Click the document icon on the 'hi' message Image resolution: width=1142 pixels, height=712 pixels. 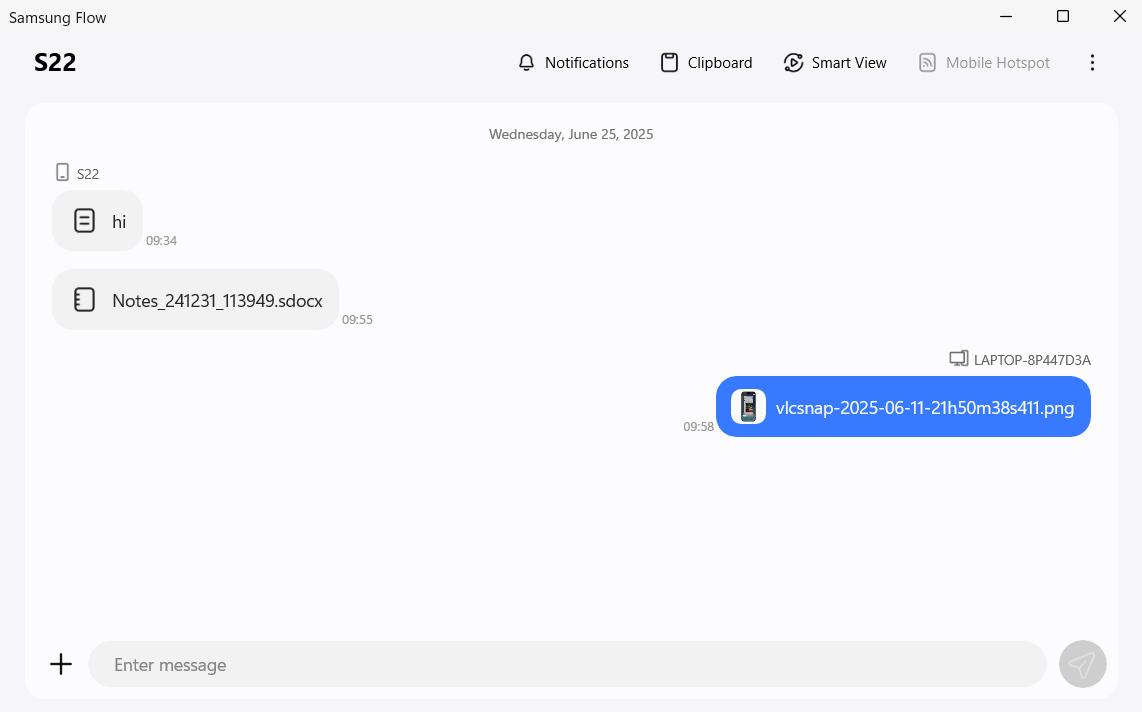[84, 220]
